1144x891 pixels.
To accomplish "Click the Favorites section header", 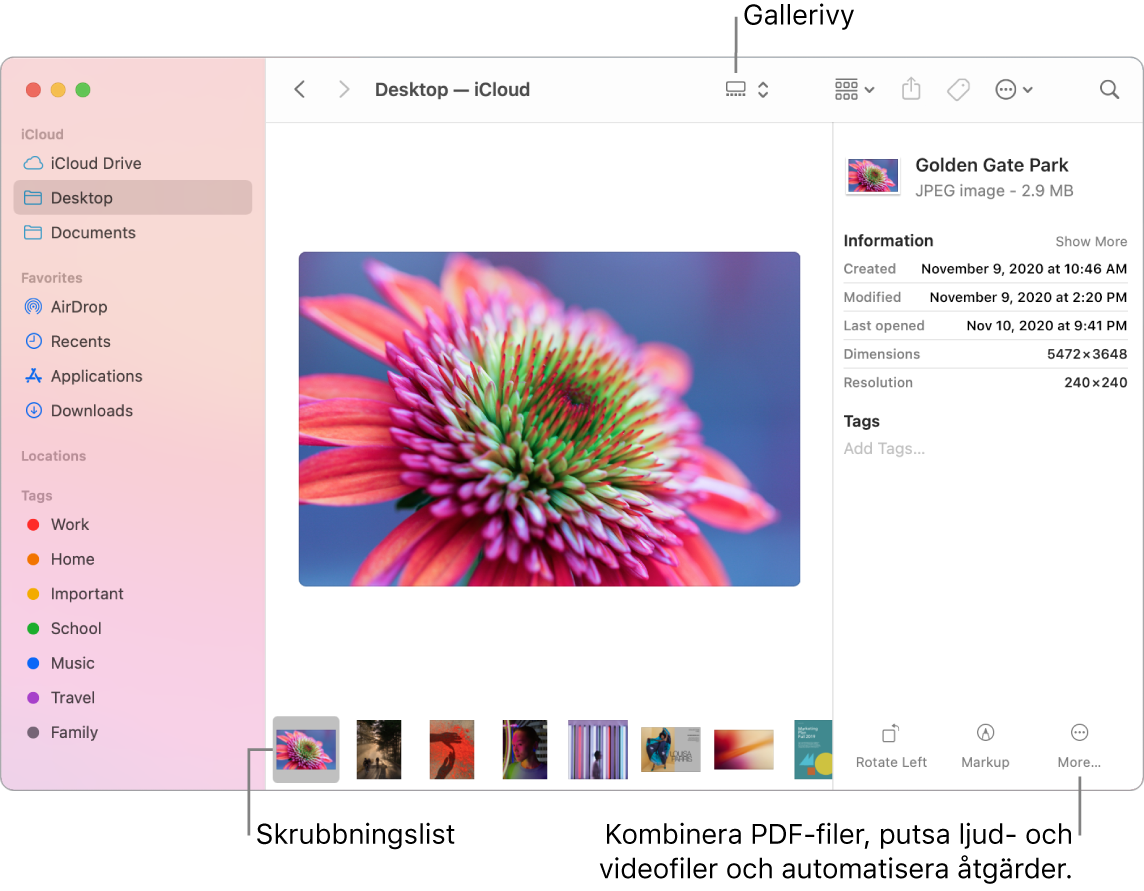I will (x=51, y=277).
